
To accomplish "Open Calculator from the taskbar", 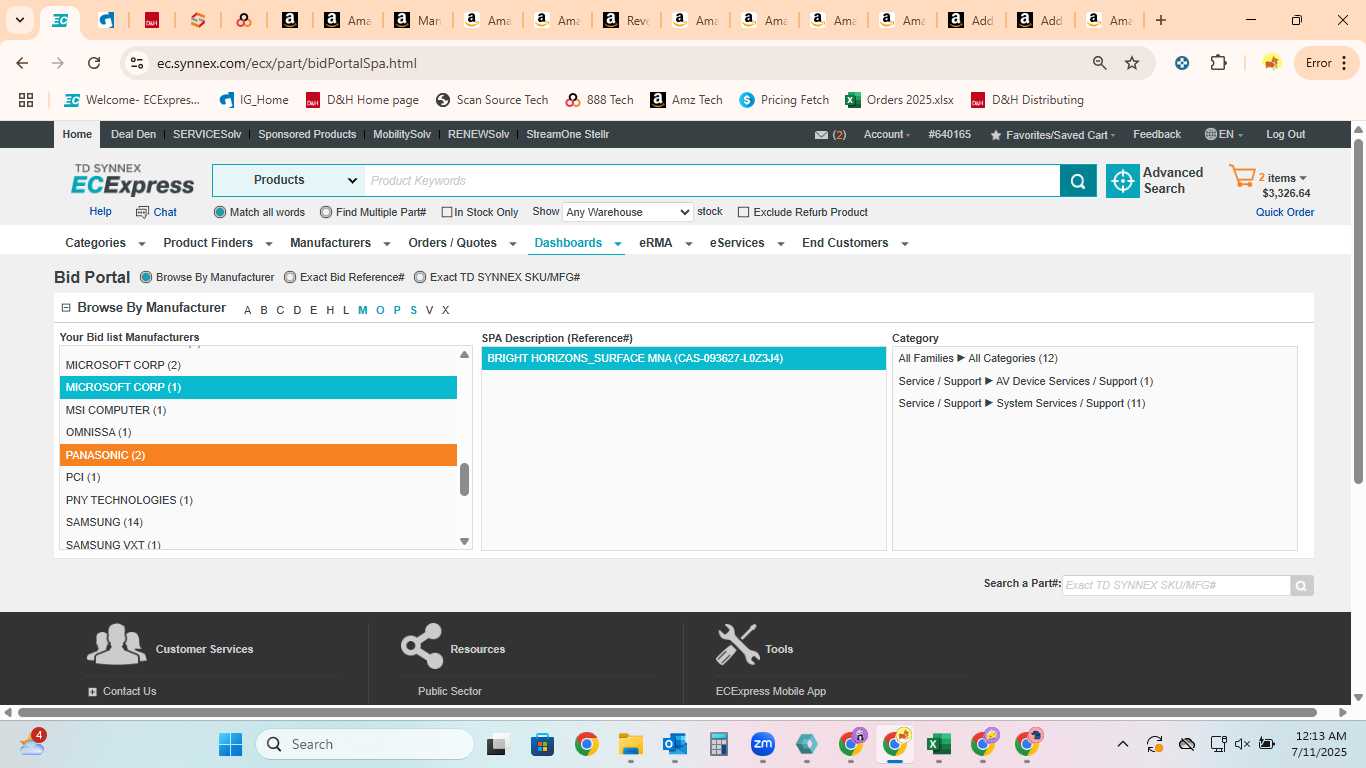I will click(x=718, y=744).
